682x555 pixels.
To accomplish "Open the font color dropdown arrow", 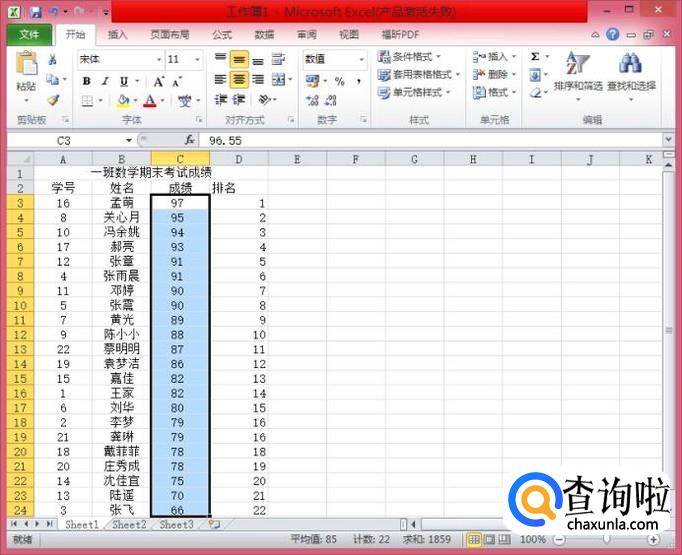I will (x=163, y=101).
